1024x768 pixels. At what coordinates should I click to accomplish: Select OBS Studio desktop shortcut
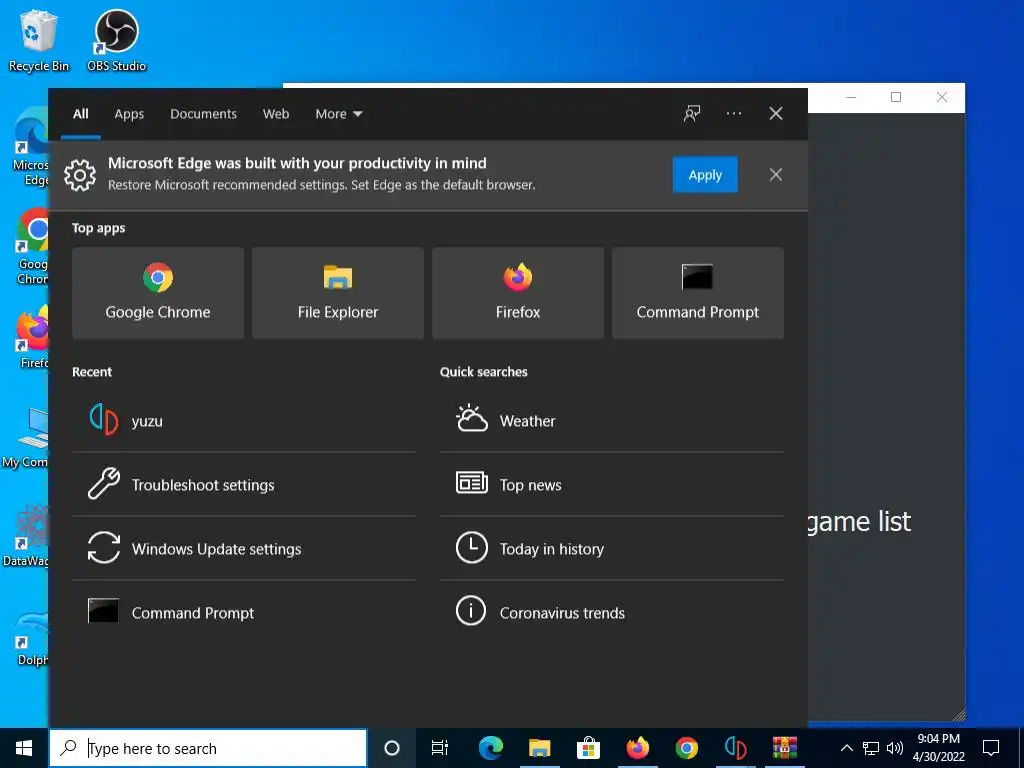coord(116,40)
